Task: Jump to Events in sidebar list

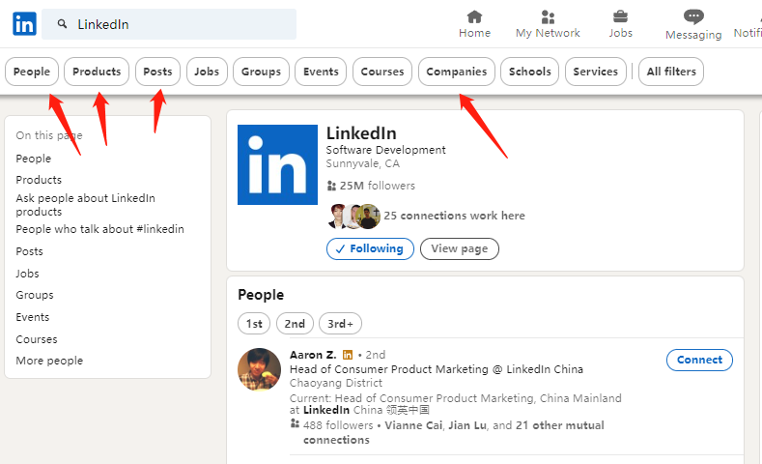Action: pyautogui.click(x=33, y=317)
